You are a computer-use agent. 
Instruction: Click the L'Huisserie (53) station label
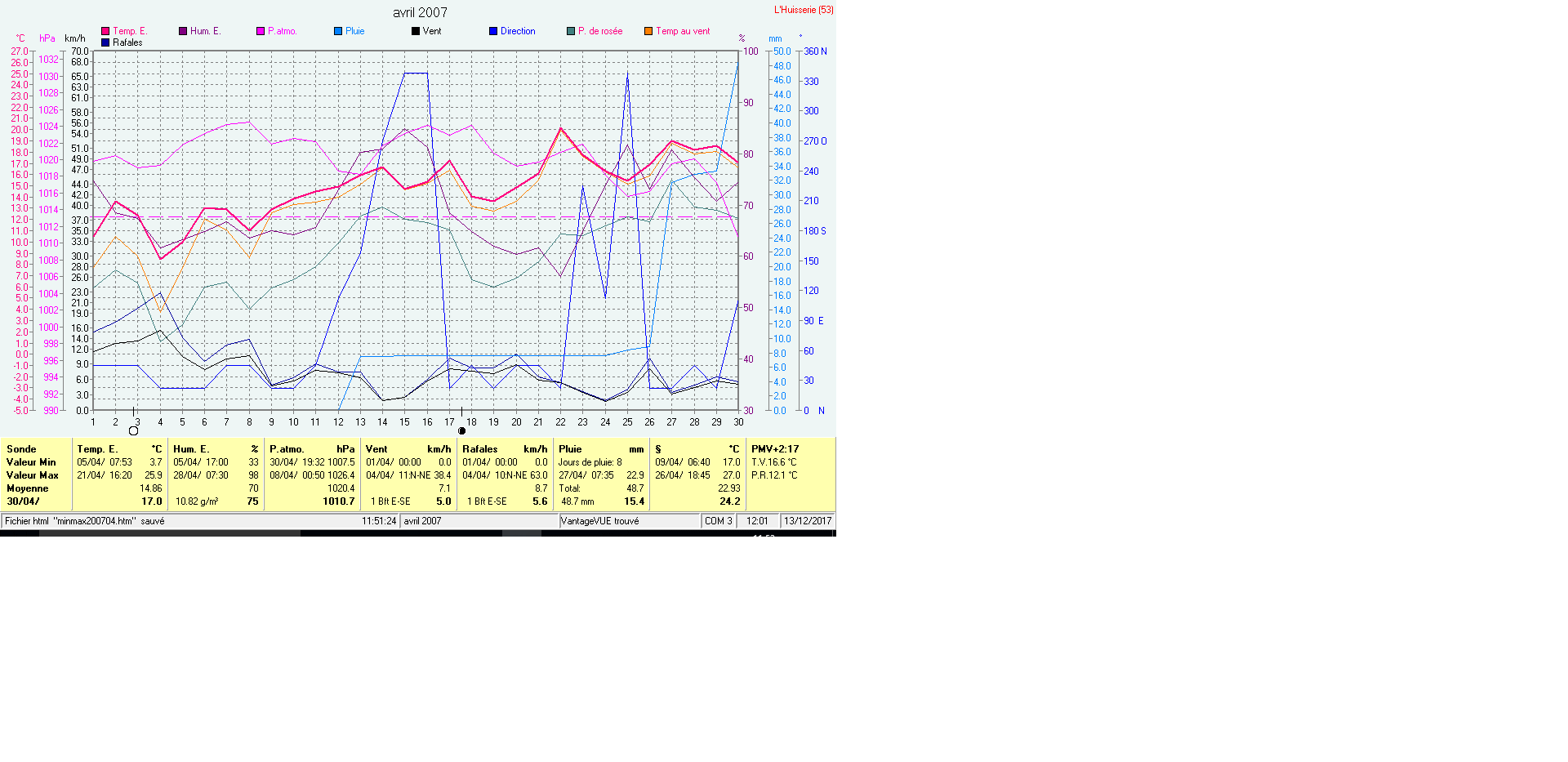click(x=804, y=10)
